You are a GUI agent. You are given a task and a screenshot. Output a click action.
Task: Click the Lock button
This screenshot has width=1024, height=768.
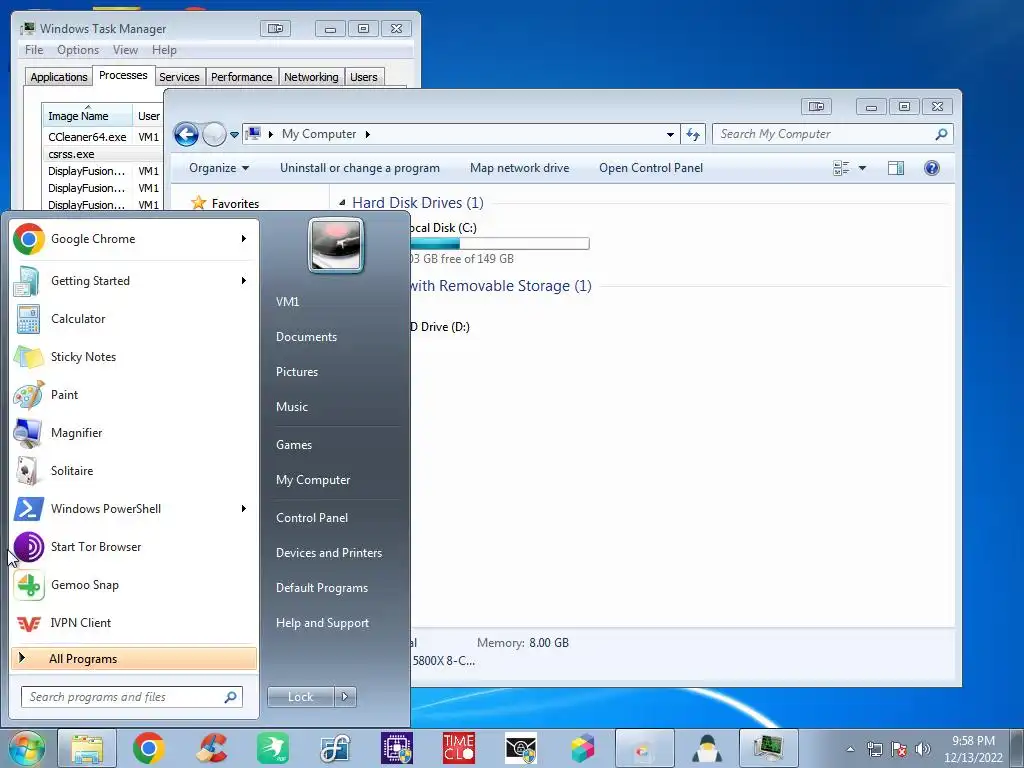point(300,697)
